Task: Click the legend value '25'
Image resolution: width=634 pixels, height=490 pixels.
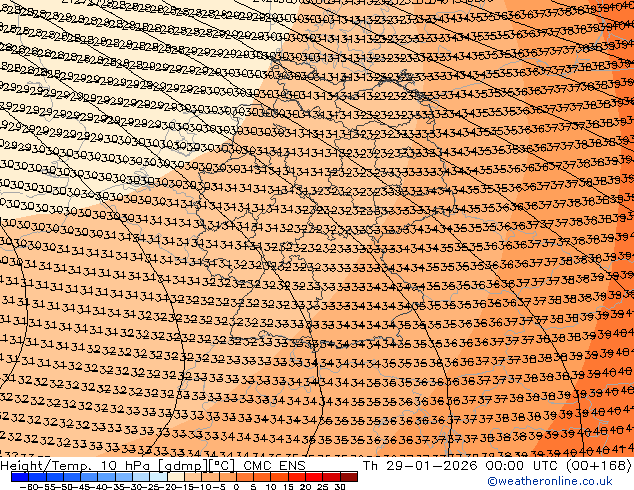Action: (x=322, y=486)
